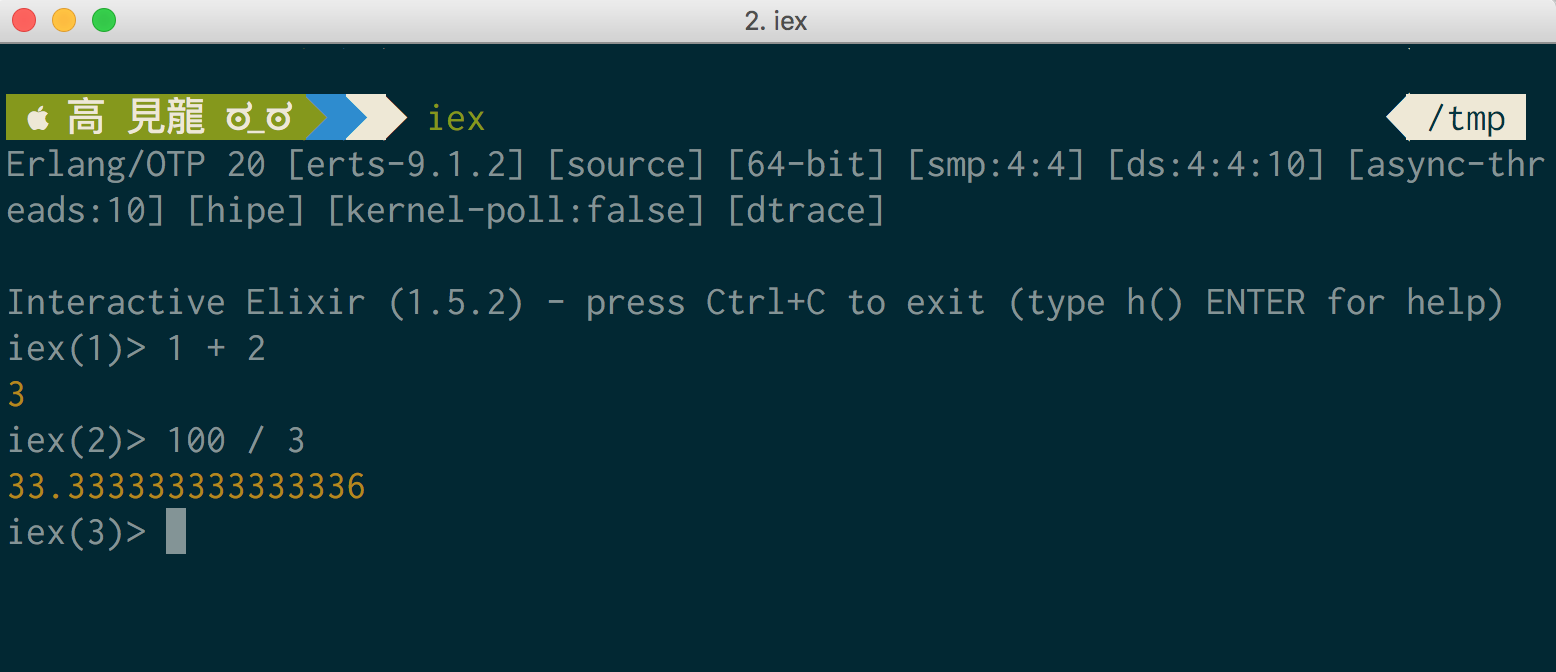Maximize the window with the green button
This screenshot has width=1556, height=672.
(x=104, y=20)
